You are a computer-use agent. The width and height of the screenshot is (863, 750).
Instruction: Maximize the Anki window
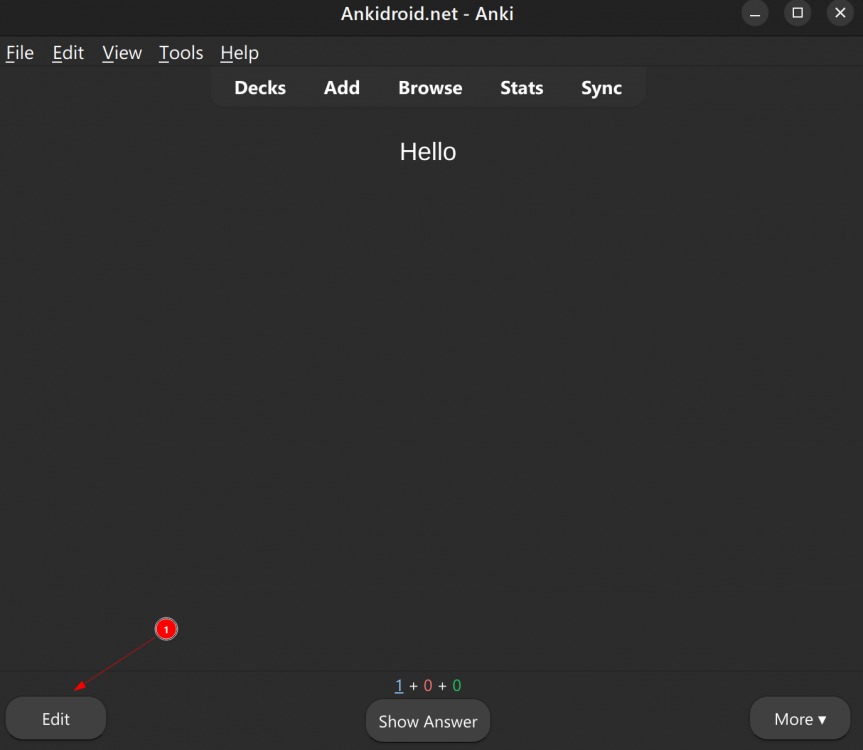pyautogui.click(x=797, y=13)
